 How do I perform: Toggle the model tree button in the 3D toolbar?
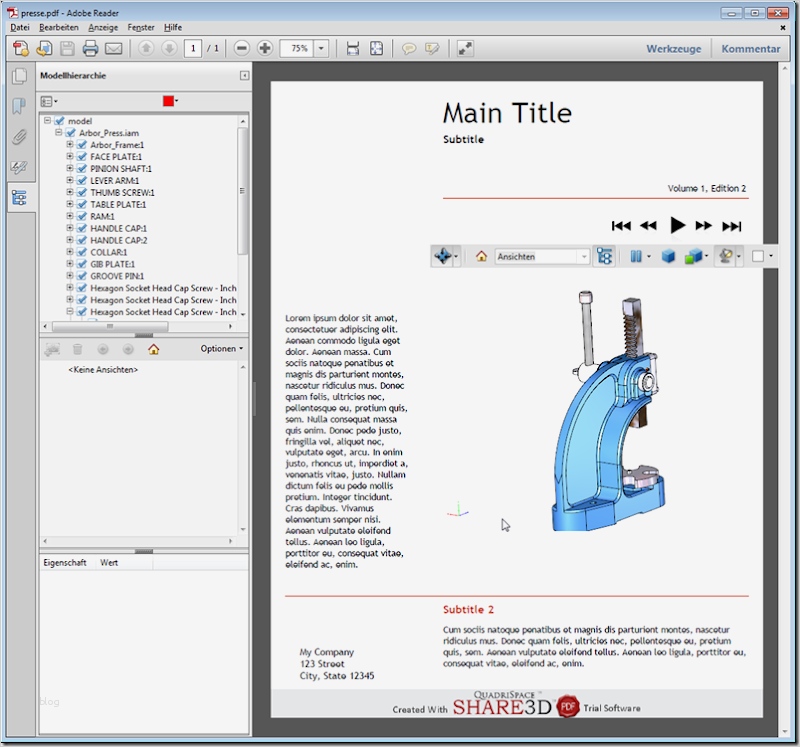click(604, 257)
